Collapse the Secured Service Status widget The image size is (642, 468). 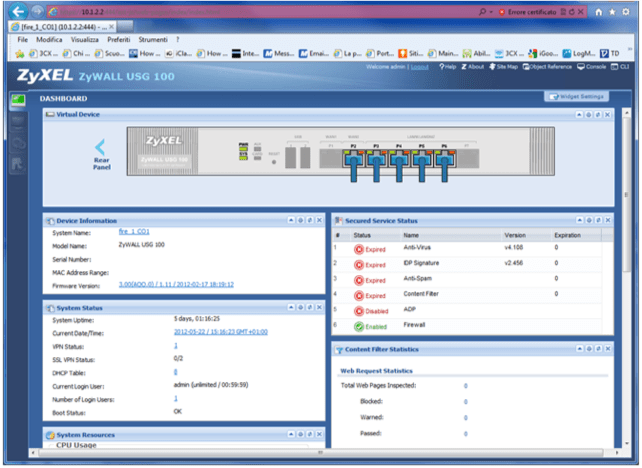click(x=579, y=220)
